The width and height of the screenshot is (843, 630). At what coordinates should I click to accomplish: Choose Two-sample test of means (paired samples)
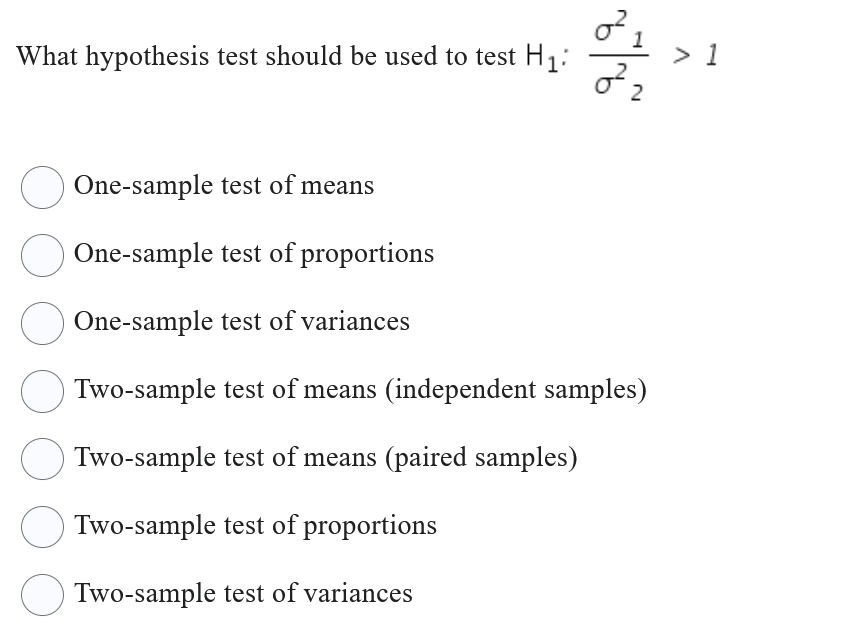[42, 459]
